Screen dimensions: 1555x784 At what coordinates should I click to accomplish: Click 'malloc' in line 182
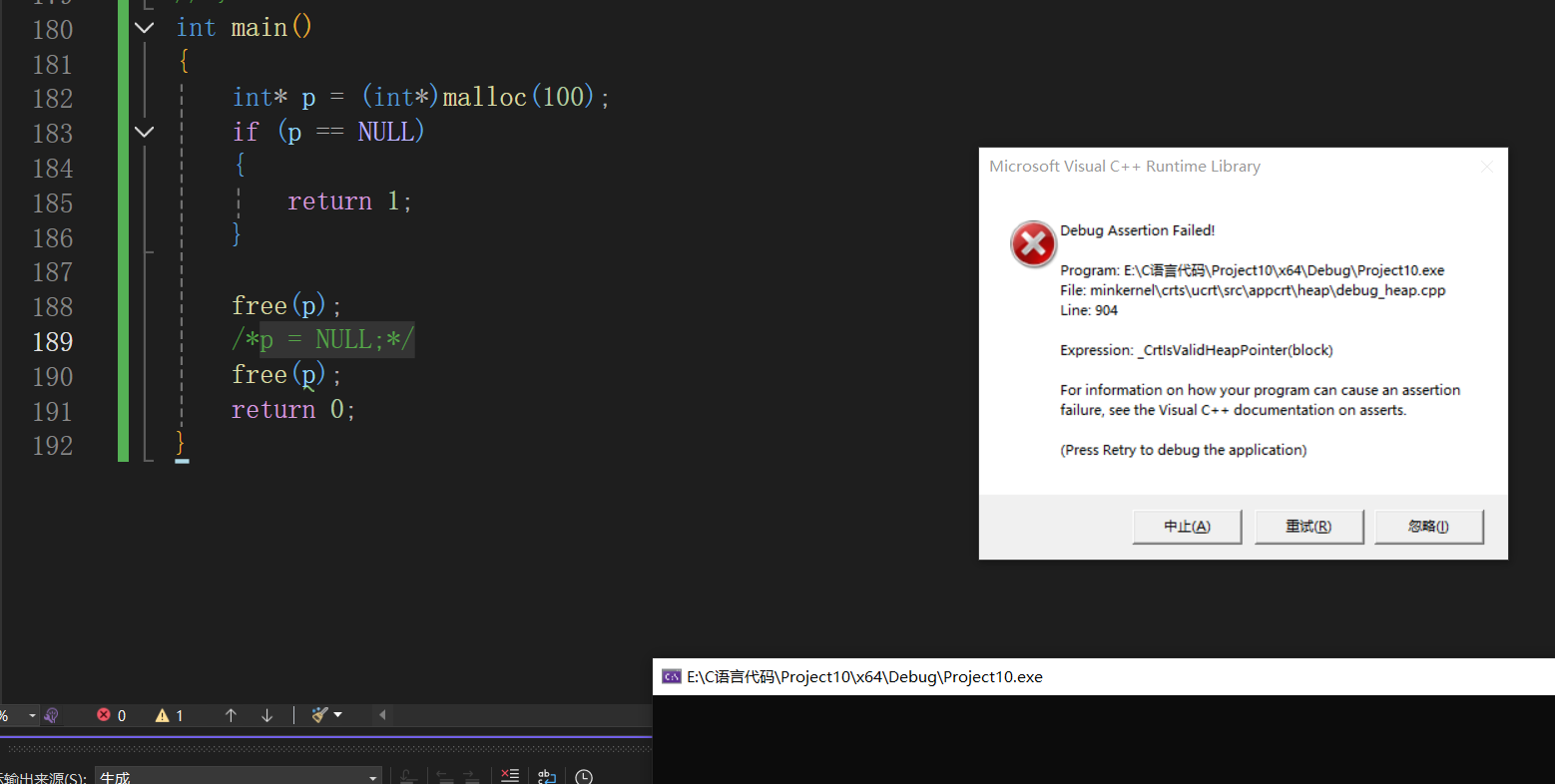pyautogui.click(x=484, y=97)
